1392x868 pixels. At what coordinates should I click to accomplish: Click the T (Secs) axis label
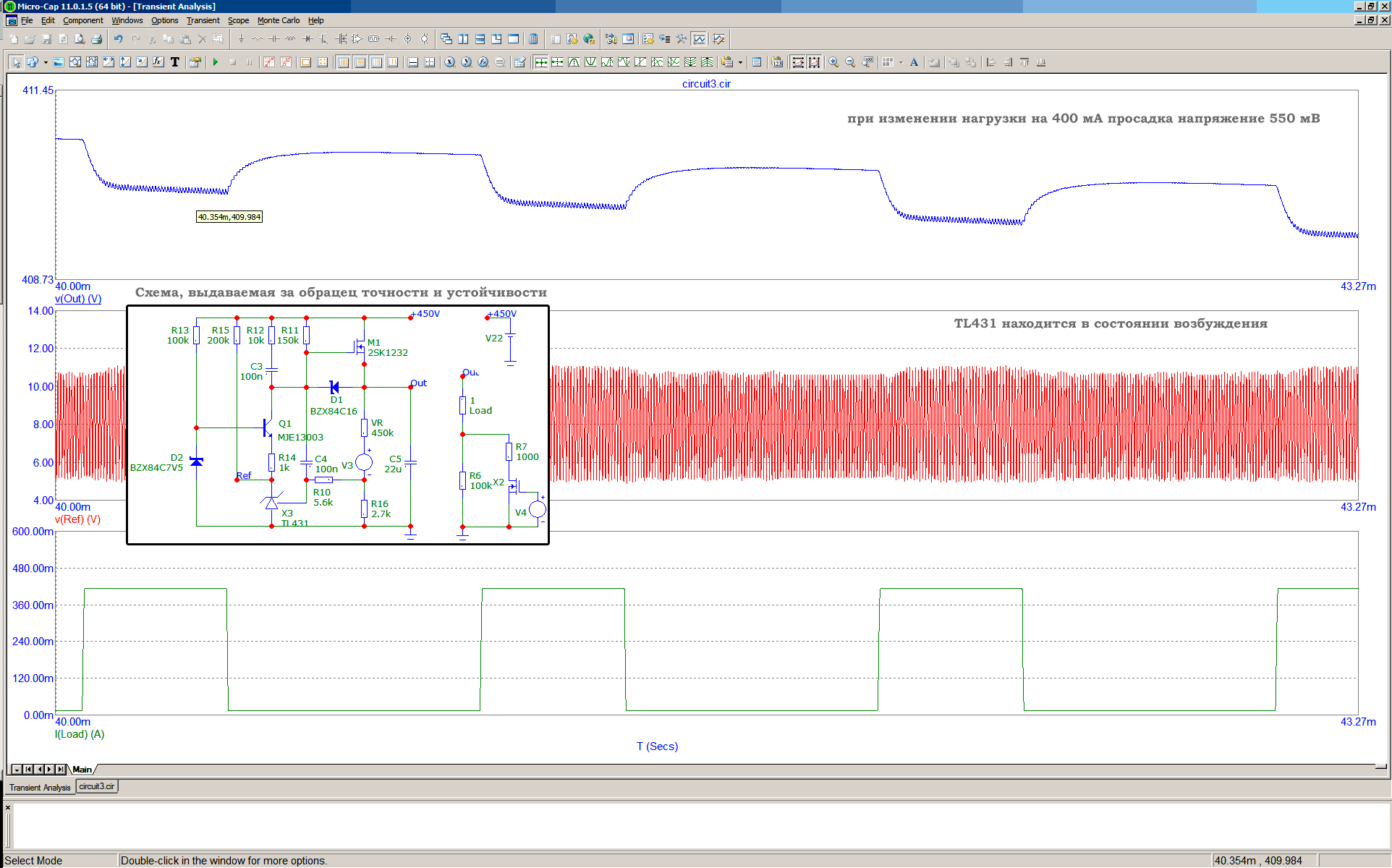coord(657,746)
